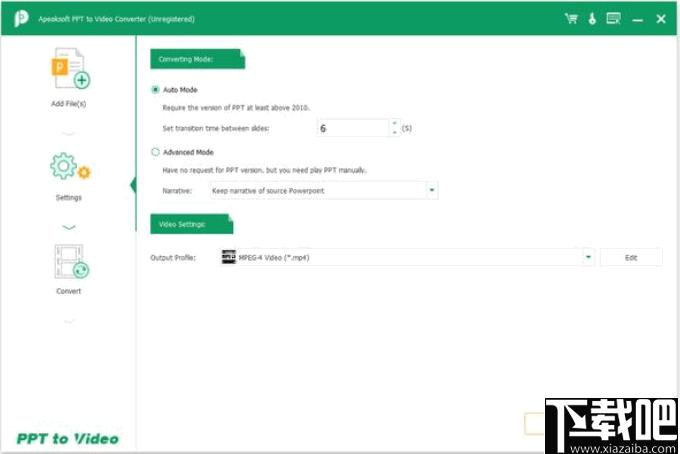Click the Add File(s) icon

click(71, 68)
